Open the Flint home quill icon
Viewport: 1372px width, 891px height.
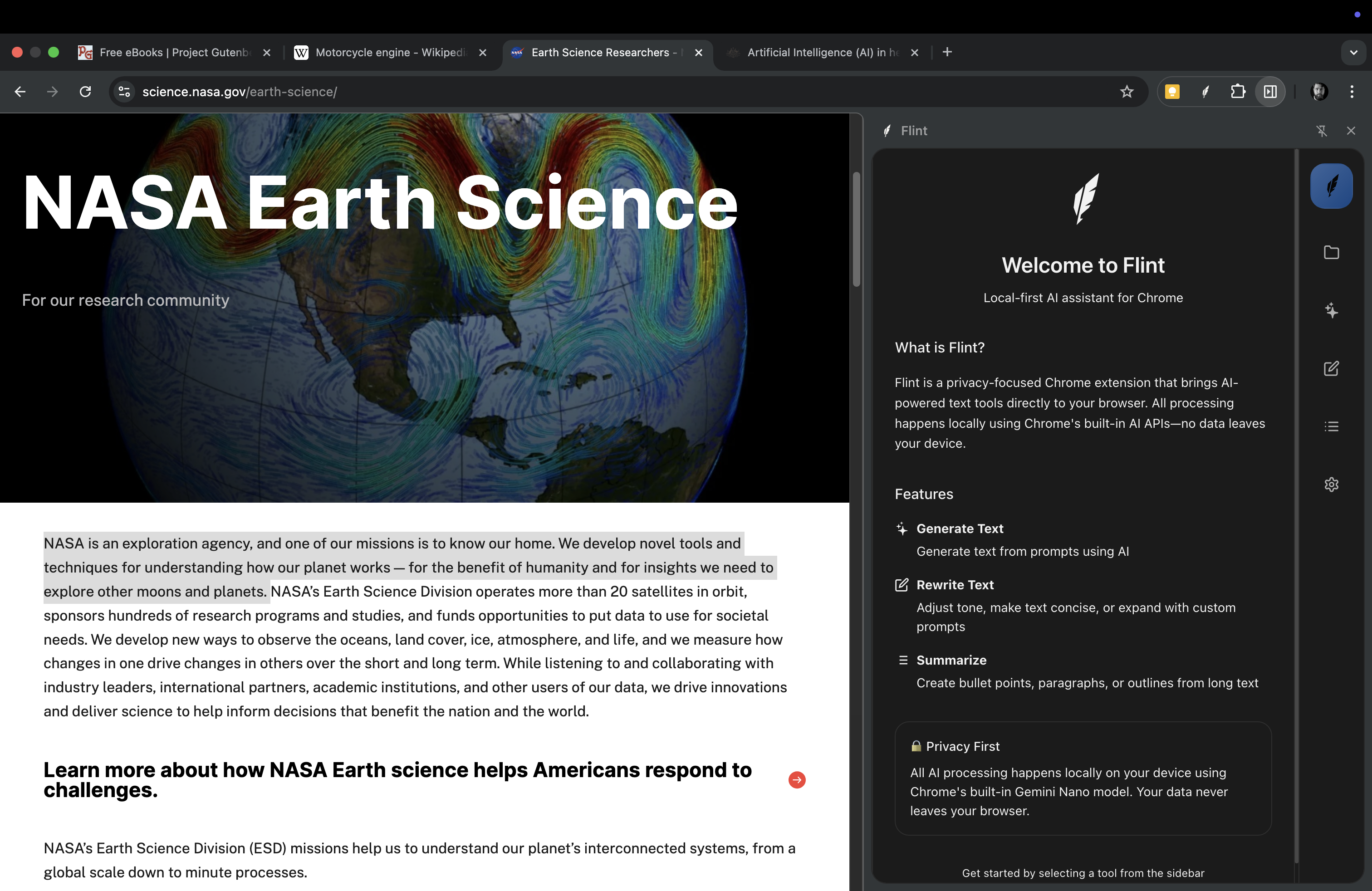click(1331, 186)
